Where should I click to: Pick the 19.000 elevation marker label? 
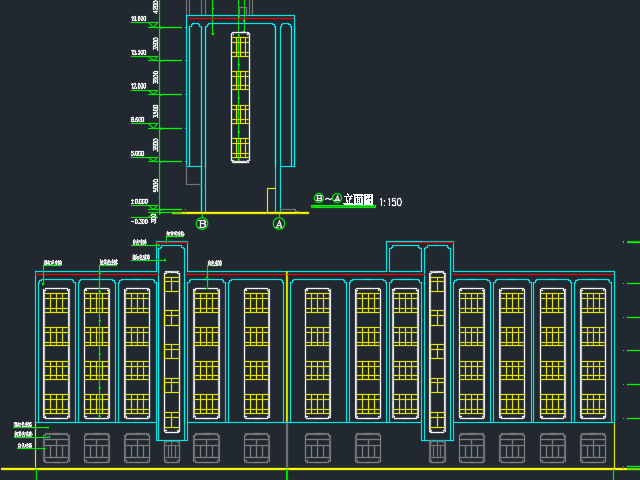click(x=138, y=19)
